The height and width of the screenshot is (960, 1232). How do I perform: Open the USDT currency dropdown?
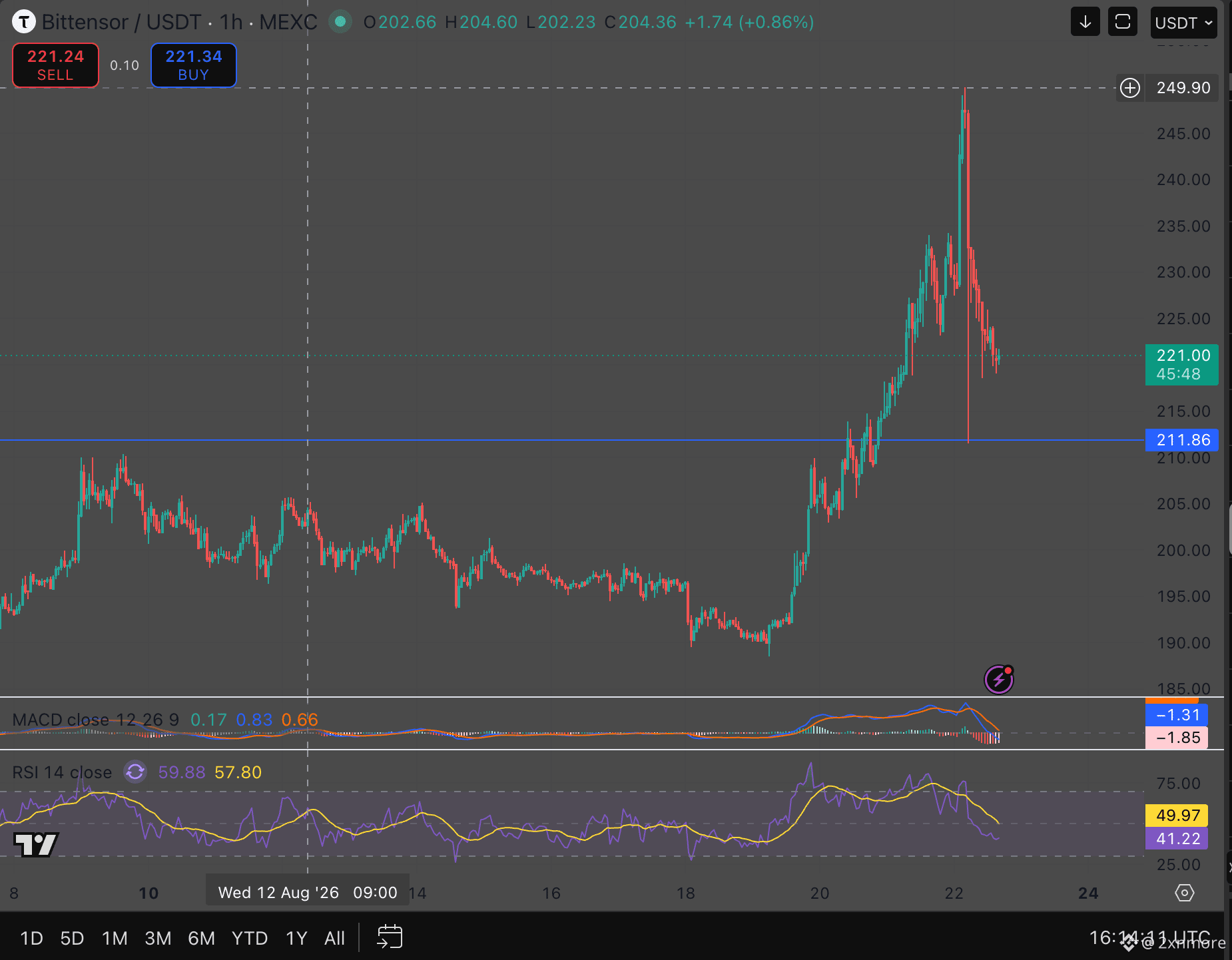1183,23
